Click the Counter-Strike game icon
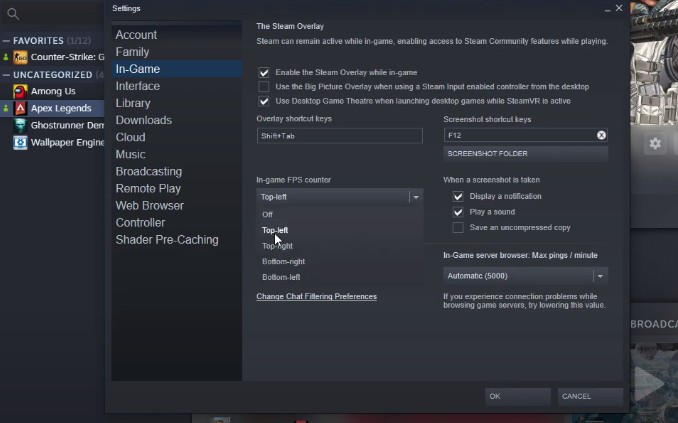Viewport: 678px width, 423px height. tap(20, 57)
